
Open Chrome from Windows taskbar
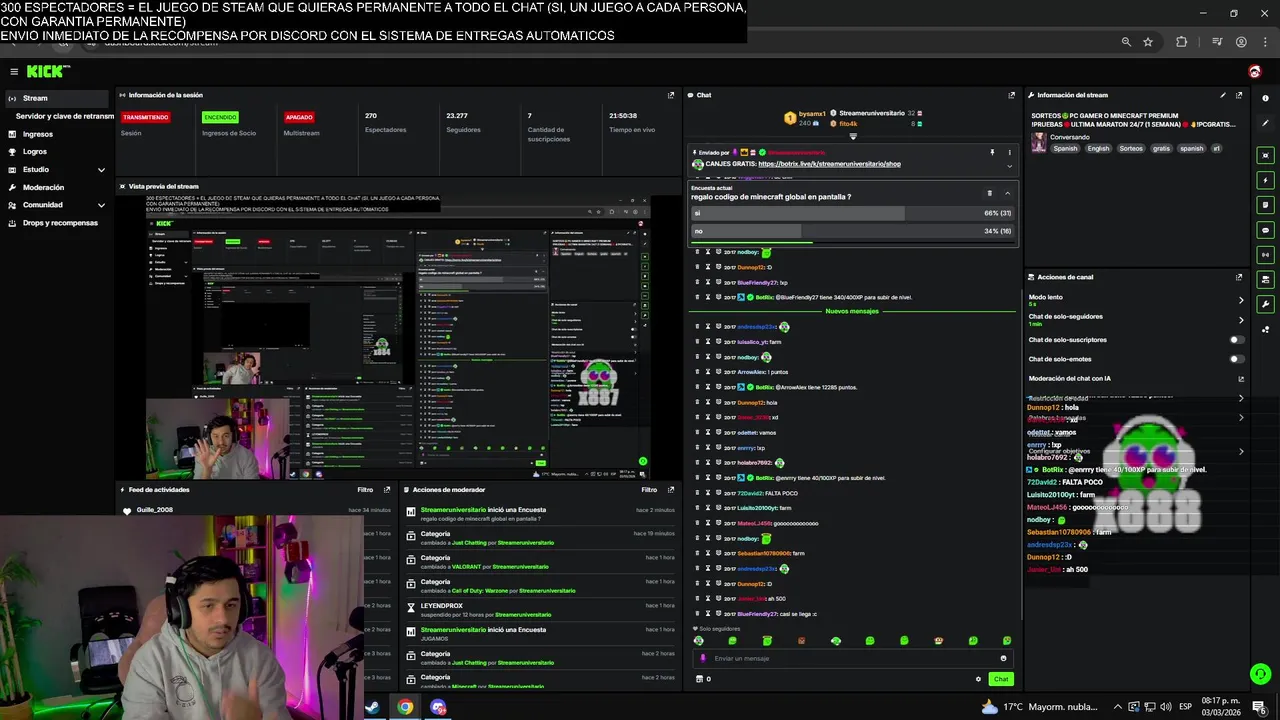tap(405, 707)
